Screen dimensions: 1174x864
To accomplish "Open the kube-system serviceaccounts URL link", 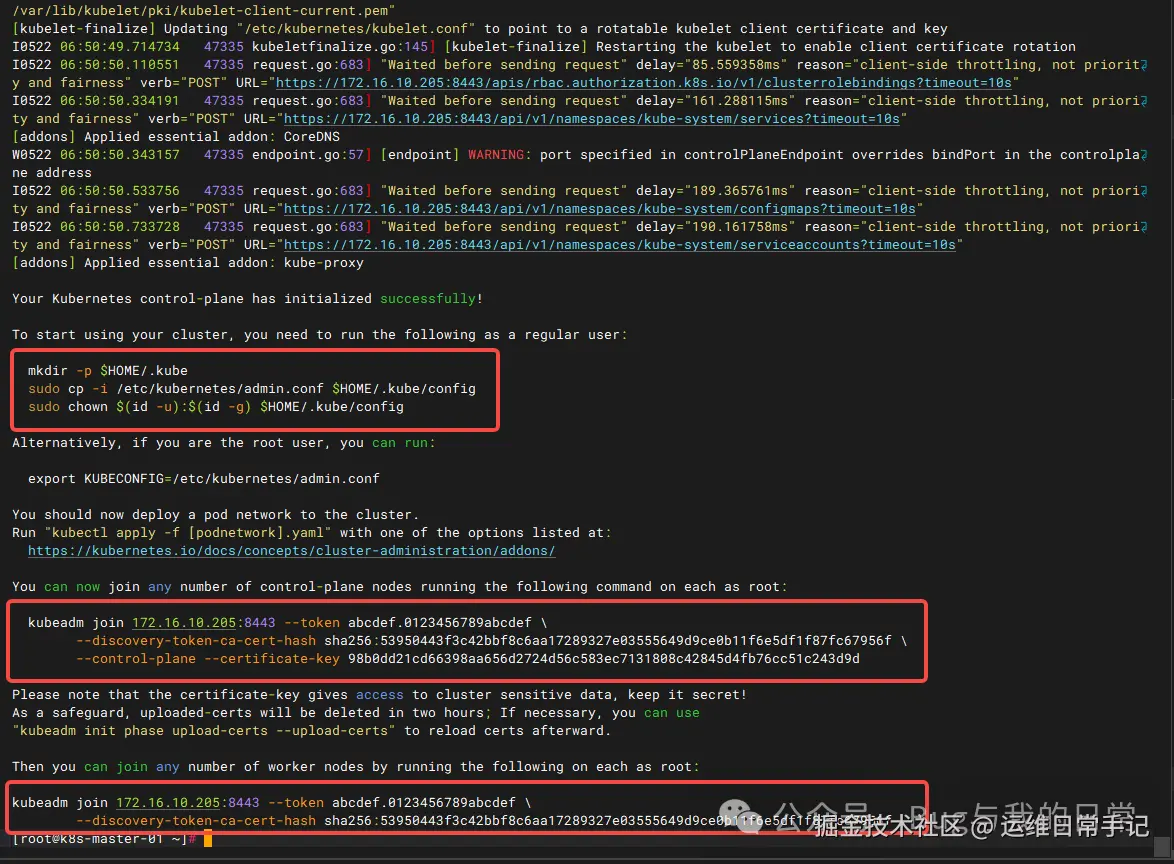I will (x=620, y=245).
